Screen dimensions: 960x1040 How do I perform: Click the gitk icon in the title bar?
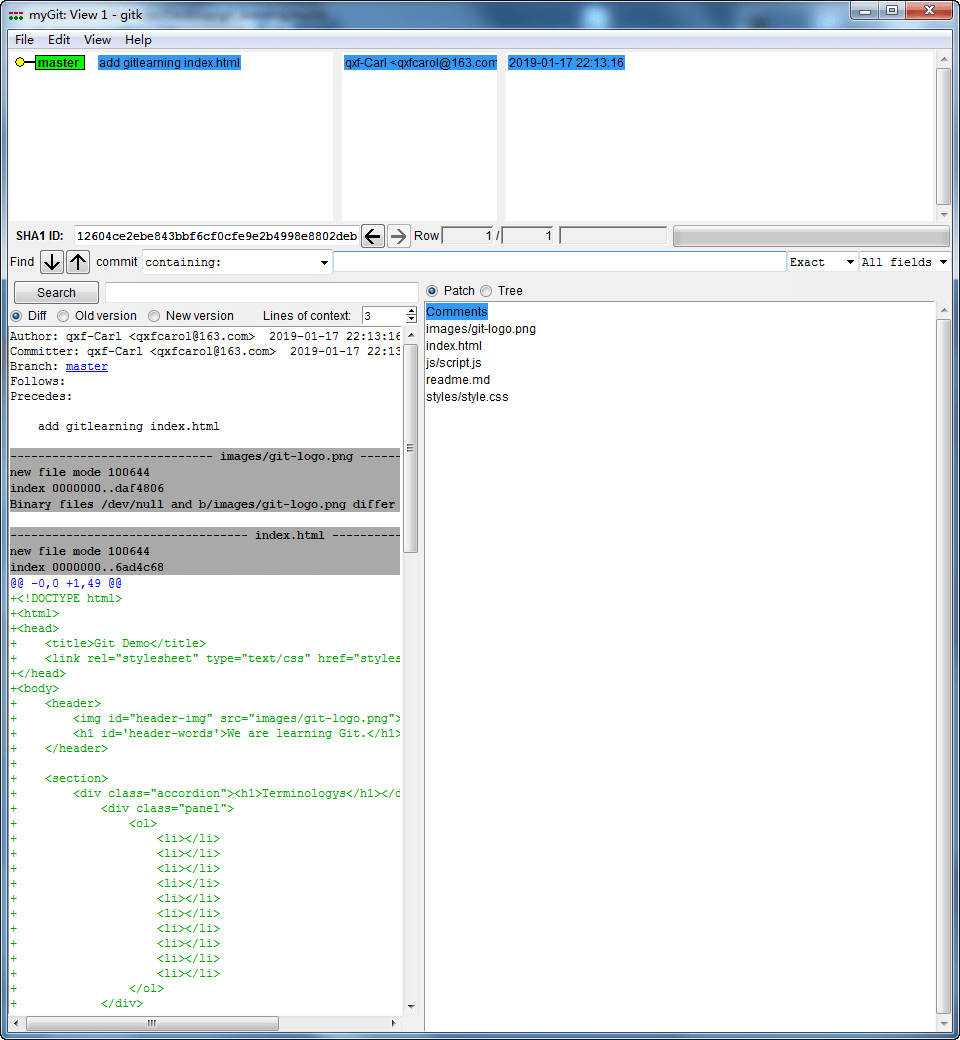tap(16, 15)
